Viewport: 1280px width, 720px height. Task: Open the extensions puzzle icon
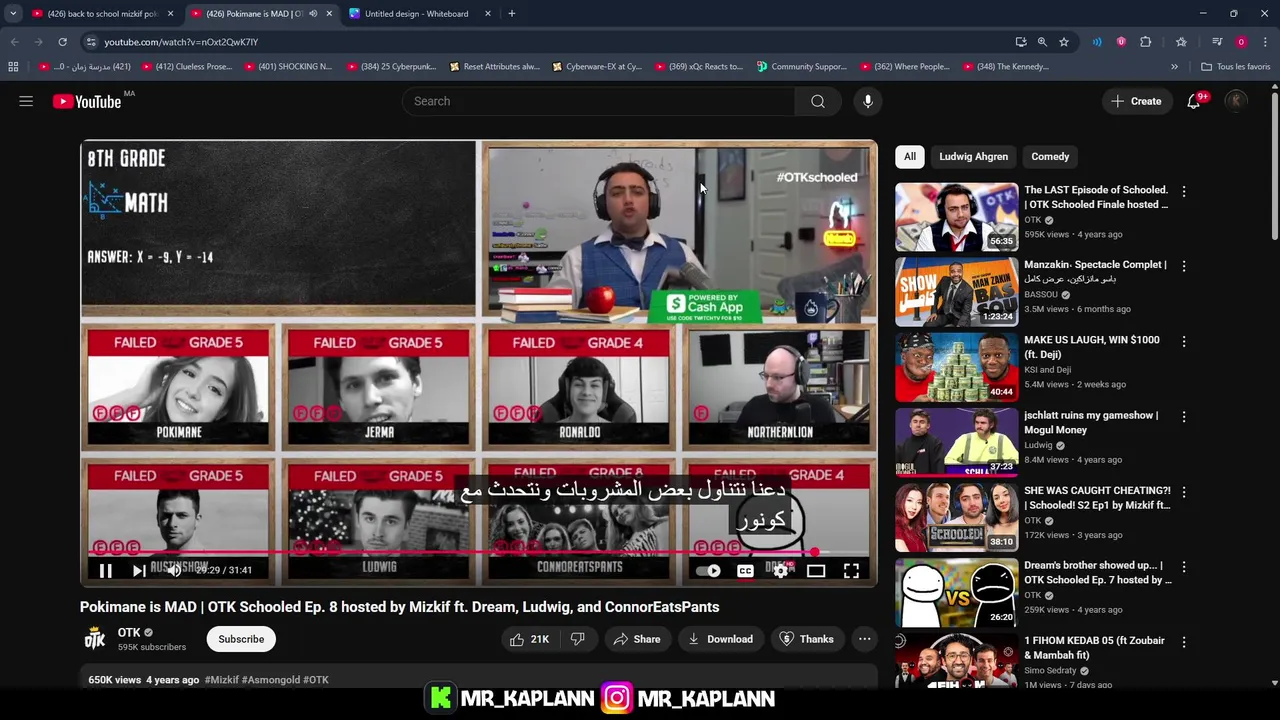point(1146,42)
